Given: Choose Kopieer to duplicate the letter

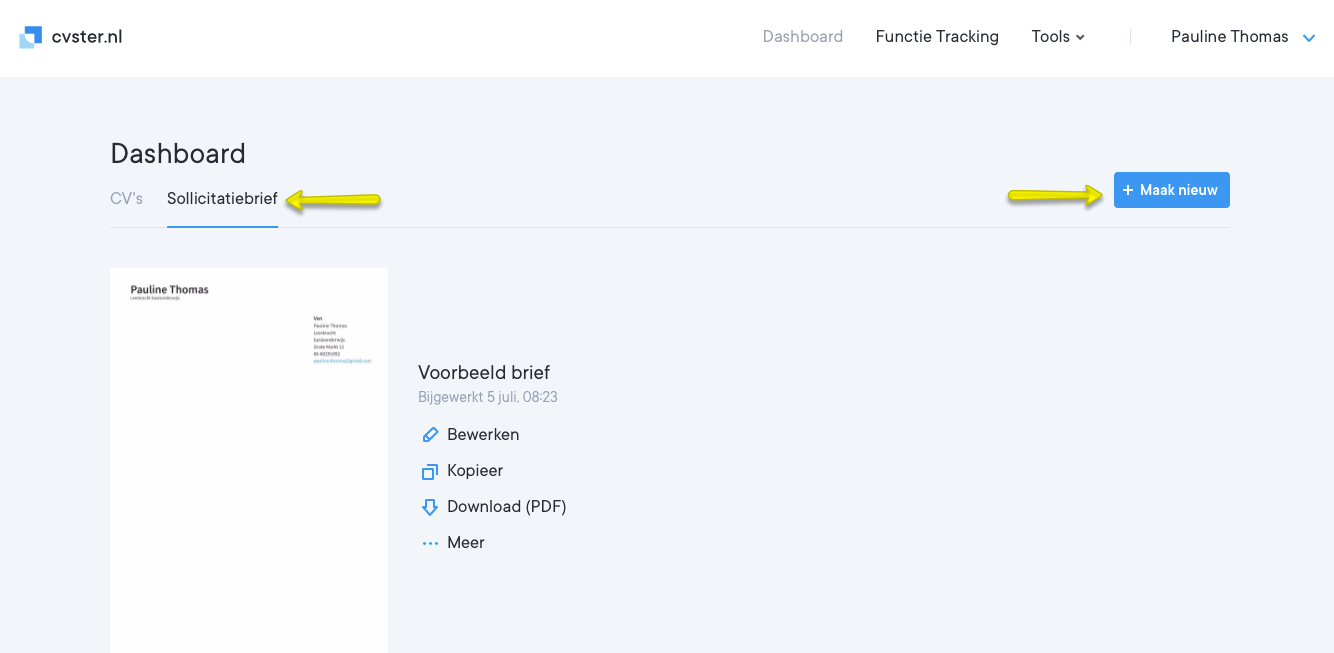Looking at the screenshot, I should point(475,471).
